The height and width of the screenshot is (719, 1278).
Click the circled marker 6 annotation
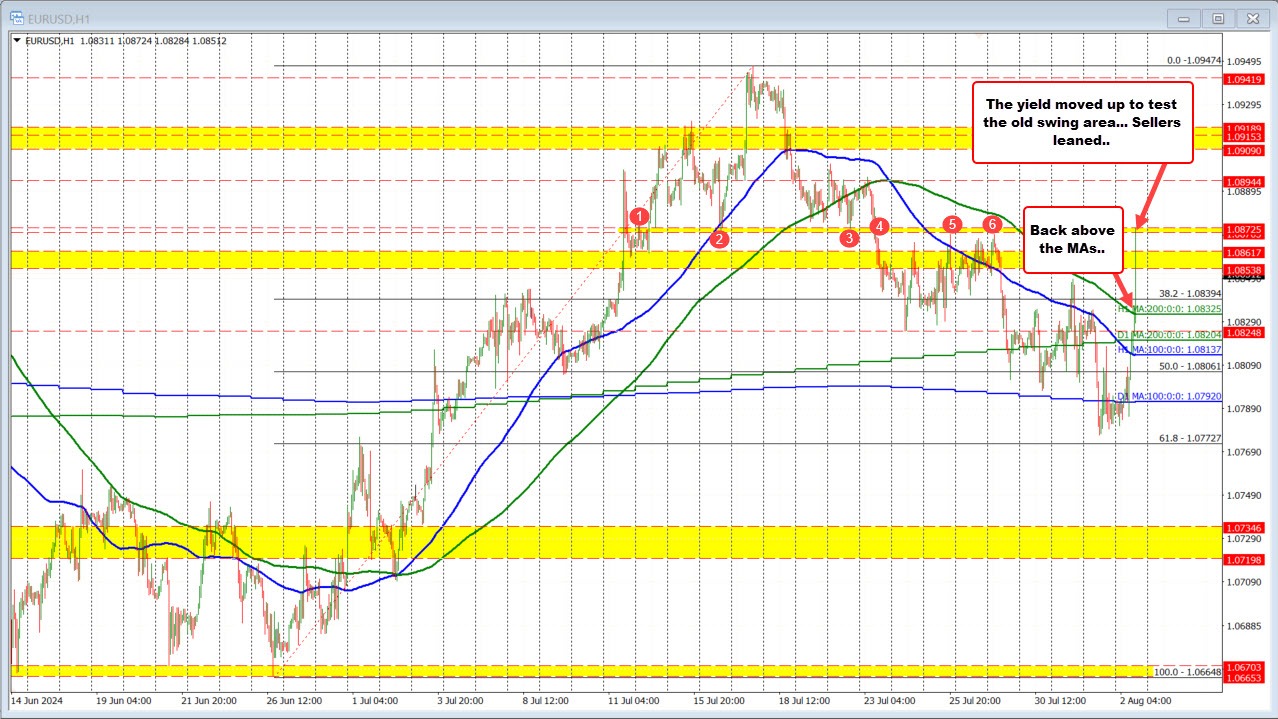pyautogui.click(x=992, y=225)
